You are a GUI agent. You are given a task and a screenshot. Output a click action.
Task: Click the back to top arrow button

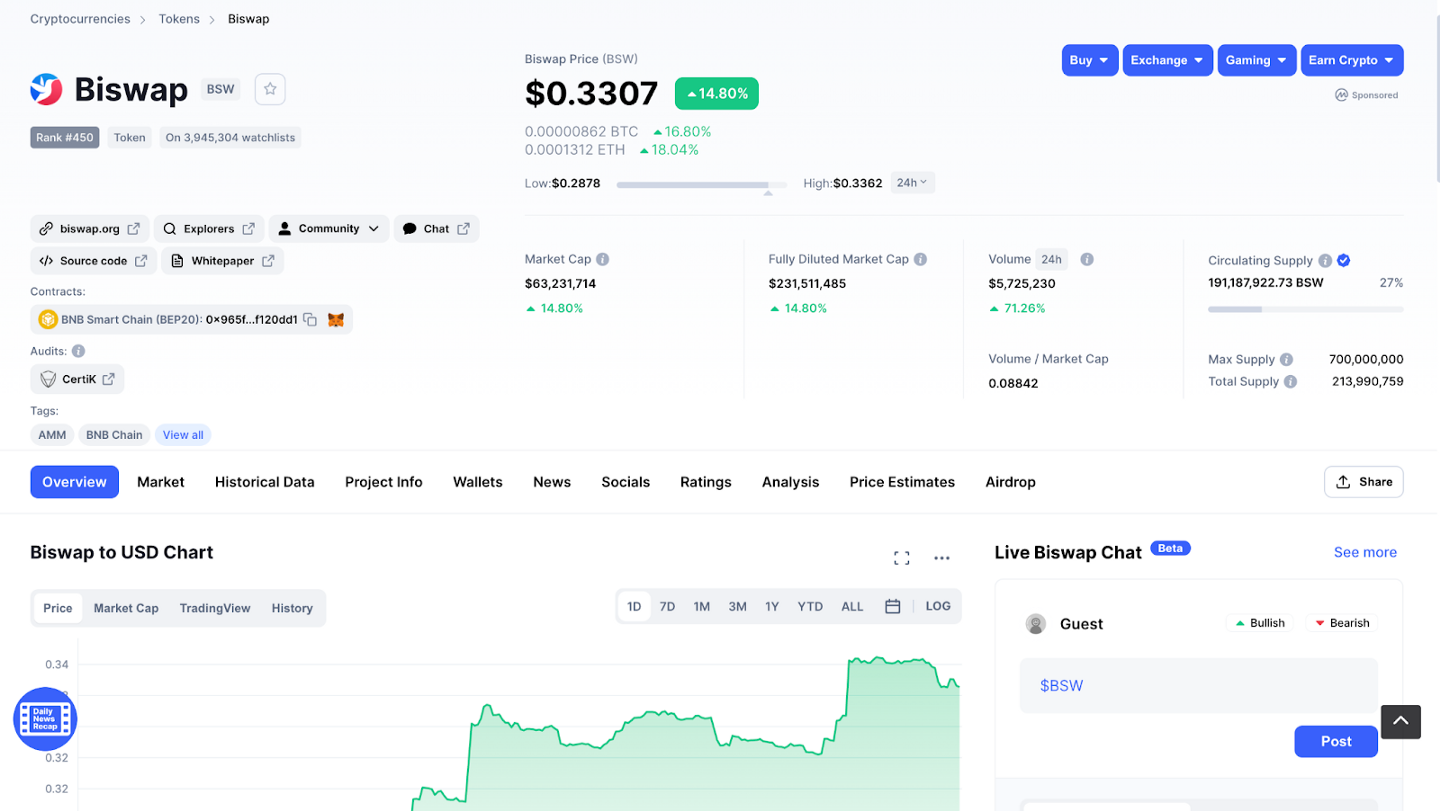[1401, 721]
